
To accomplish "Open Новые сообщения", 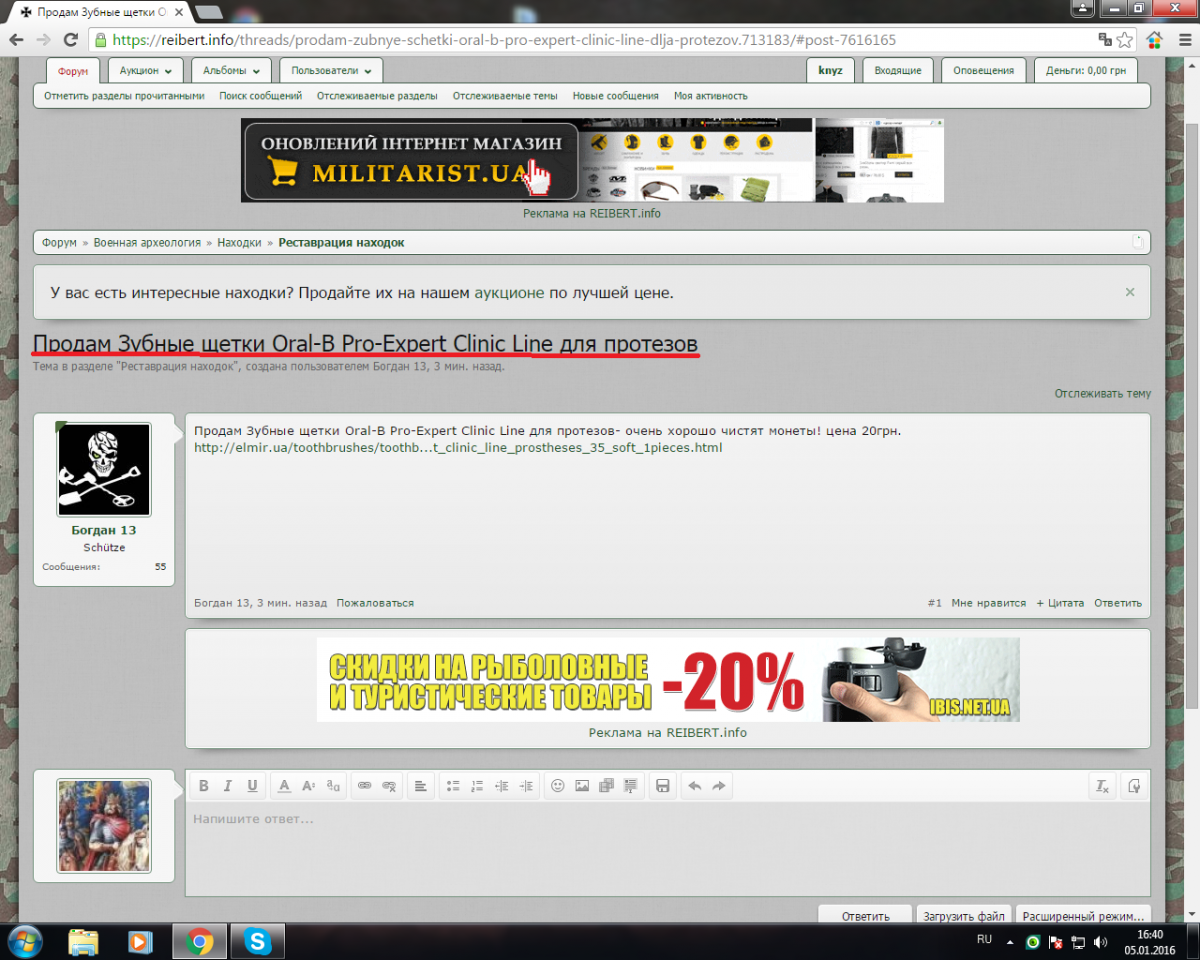I will (616, 96).
